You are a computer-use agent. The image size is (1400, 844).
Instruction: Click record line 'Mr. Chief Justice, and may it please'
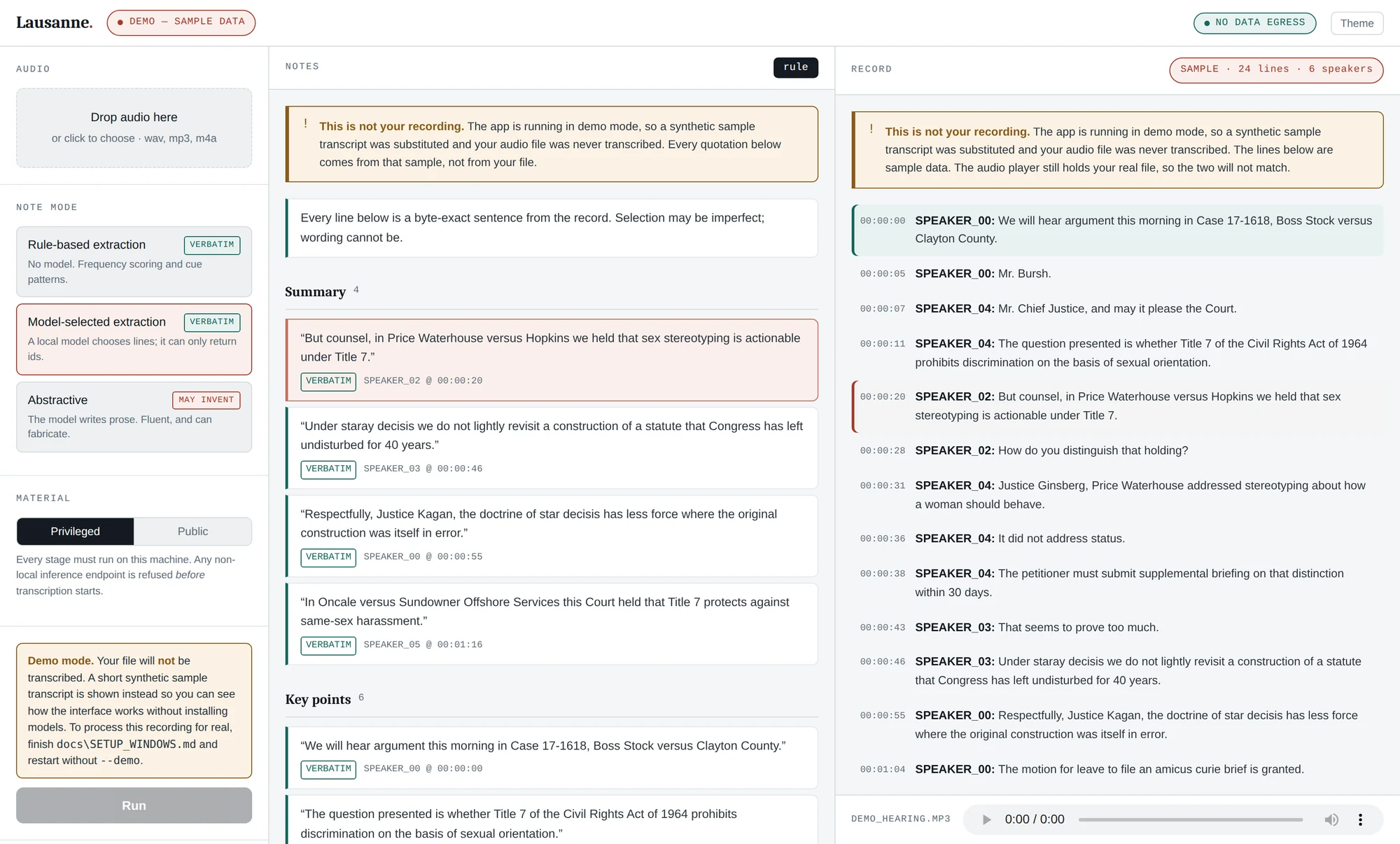pyautogui.click(x=1117, y=309)
